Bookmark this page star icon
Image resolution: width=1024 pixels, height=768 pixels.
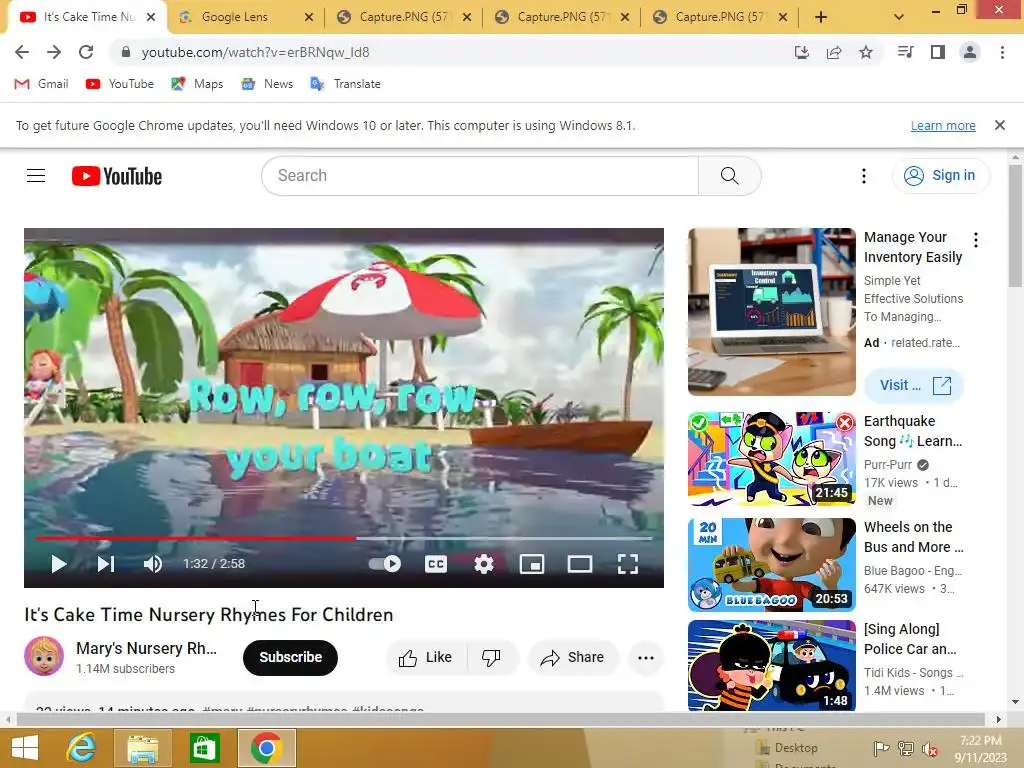tap(866, 52)
